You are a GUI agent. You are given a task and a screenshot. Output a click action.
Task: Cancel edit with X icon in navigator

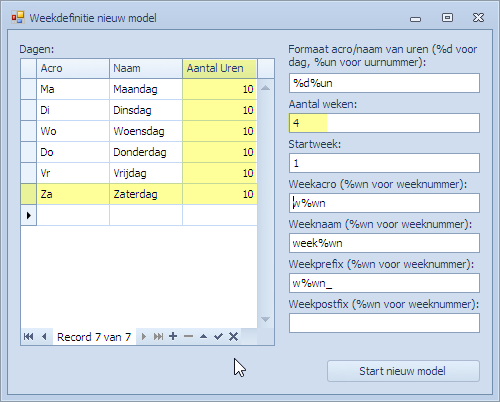(x=233, y=337)
